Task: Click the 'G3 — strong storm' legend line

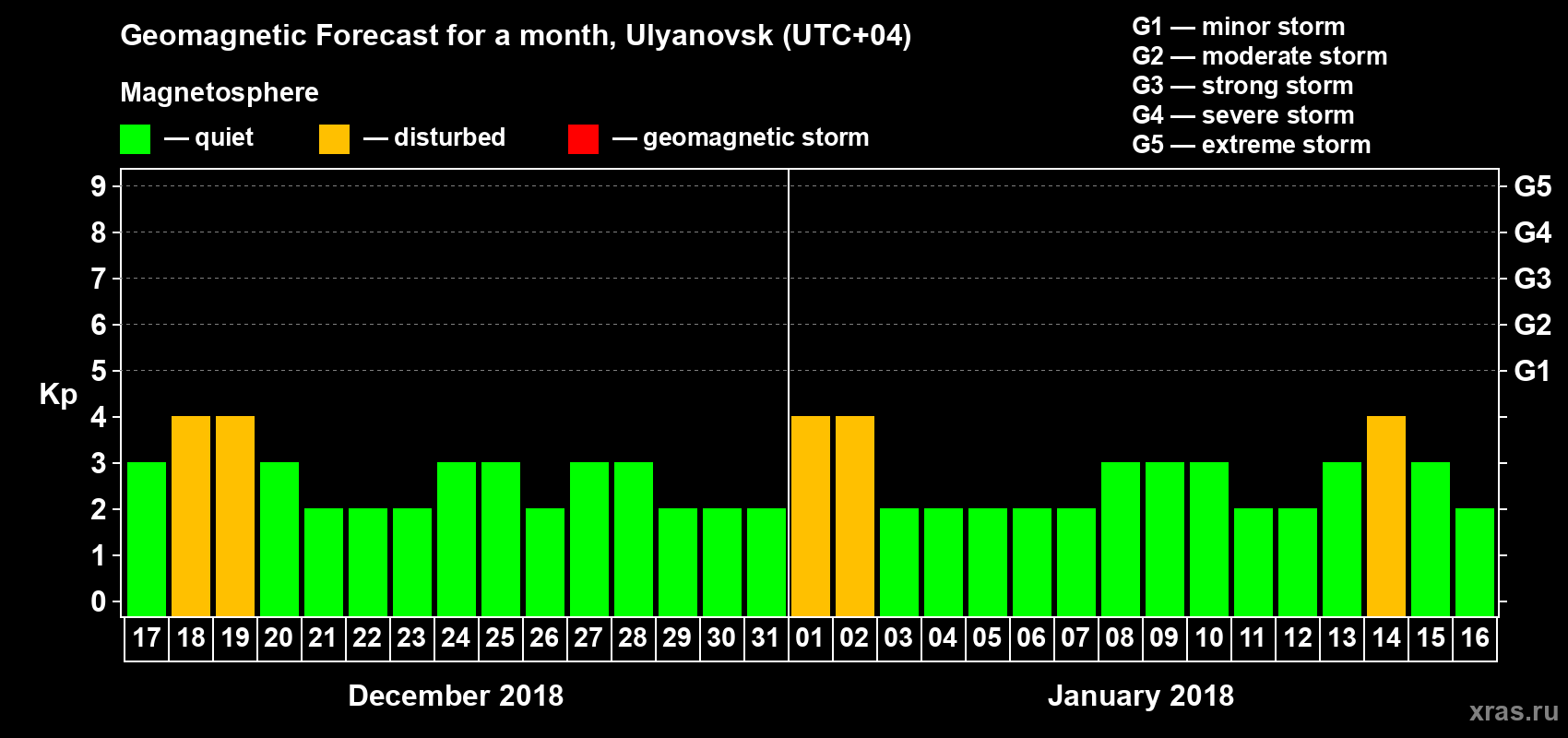Action: pos(1242,86)
